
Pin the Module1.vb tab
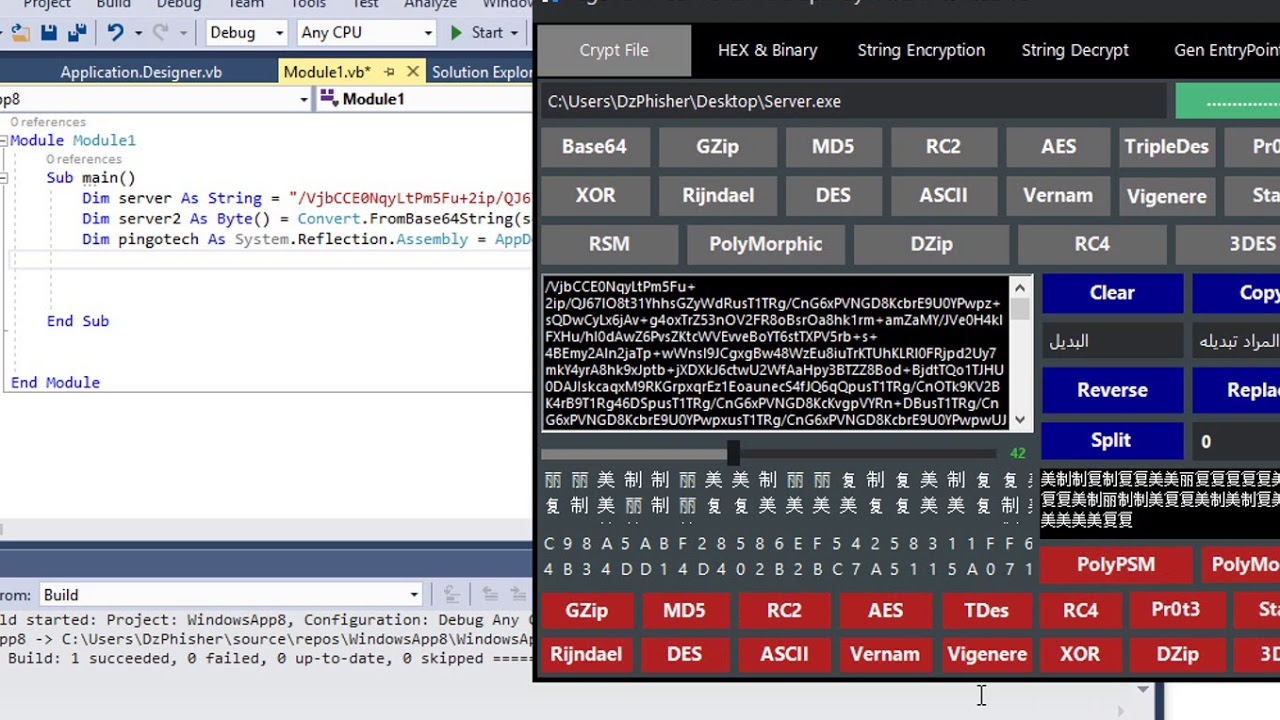389,72
